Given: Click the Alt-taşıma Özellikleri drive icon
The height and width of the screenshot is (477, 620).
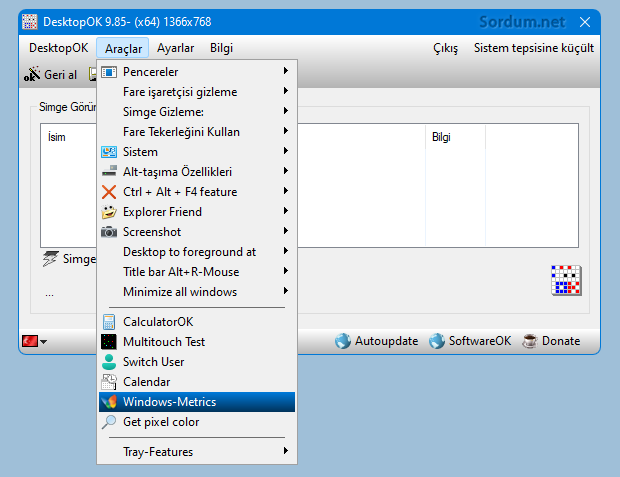Looking at the screenshot, I should pyautogui.click(x=109, y=171).
